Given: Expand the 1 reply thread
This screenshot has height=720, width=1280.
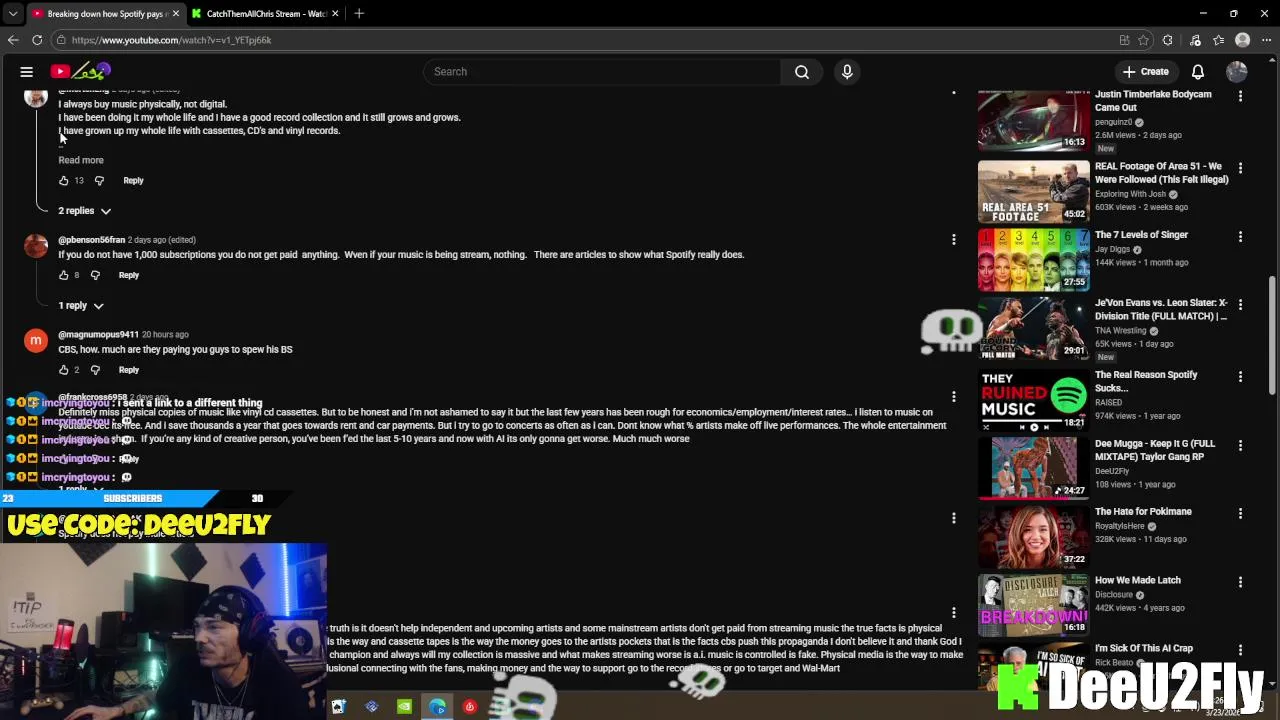Looking at the screenshot, I should point(81,306).
